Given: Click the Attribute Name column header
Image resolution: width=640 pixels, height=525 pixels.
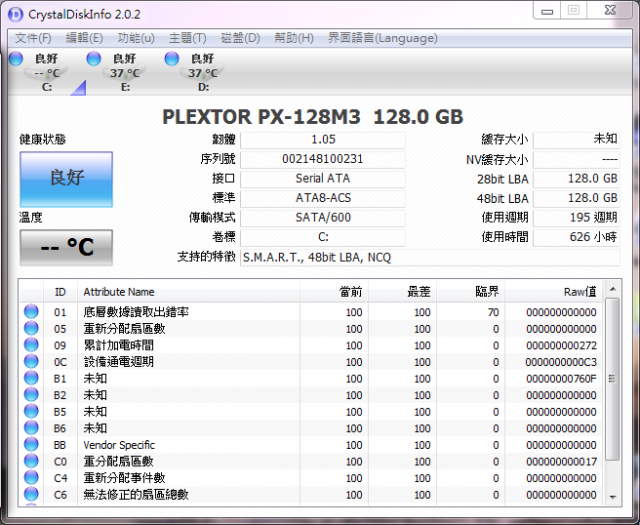Looking at the screenshot, I should pyautogui.click(x=189, y=292).
